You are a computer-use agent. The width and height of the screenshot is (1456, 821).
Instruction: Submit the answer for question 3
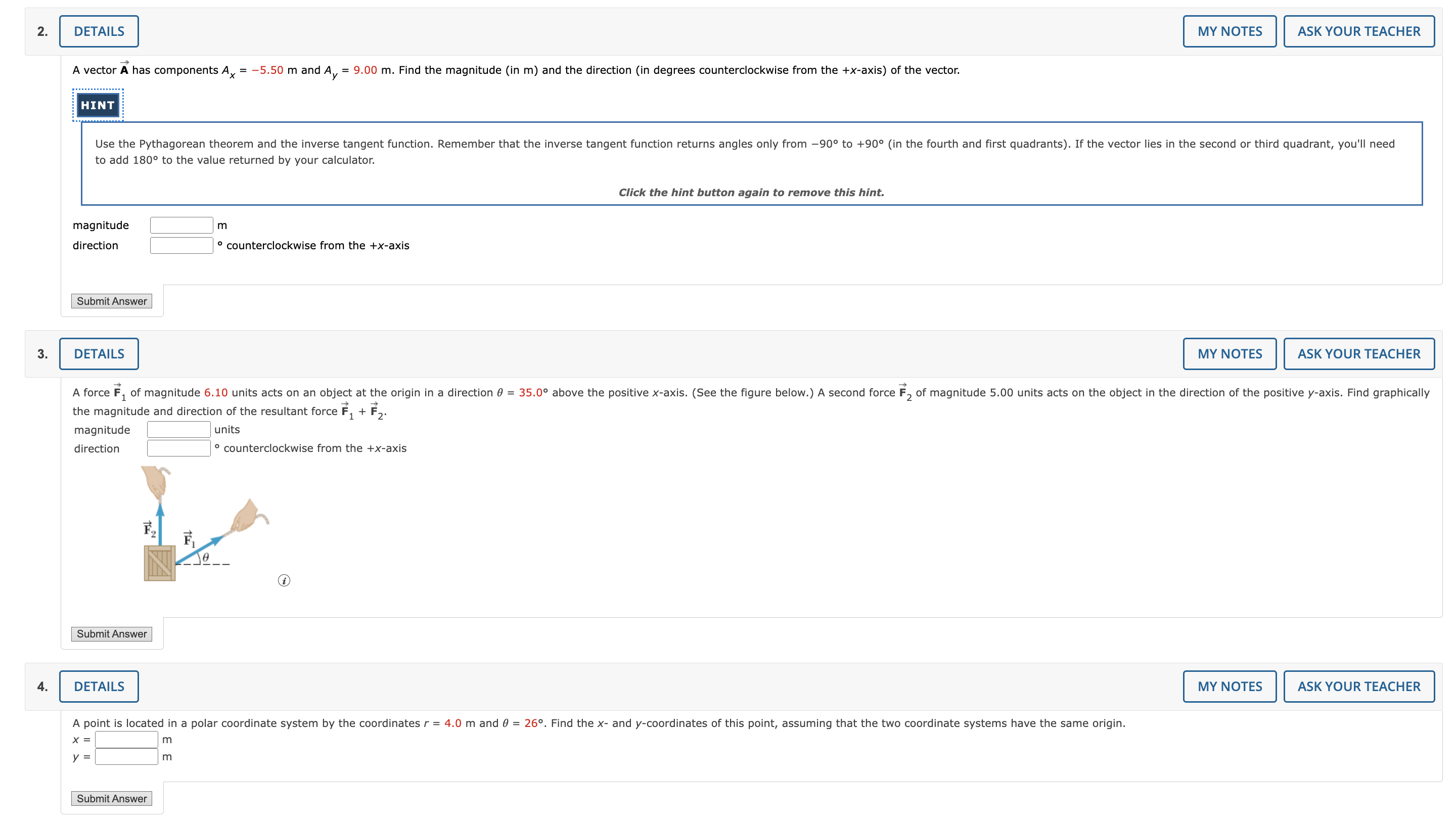click(x=111, y=633)
